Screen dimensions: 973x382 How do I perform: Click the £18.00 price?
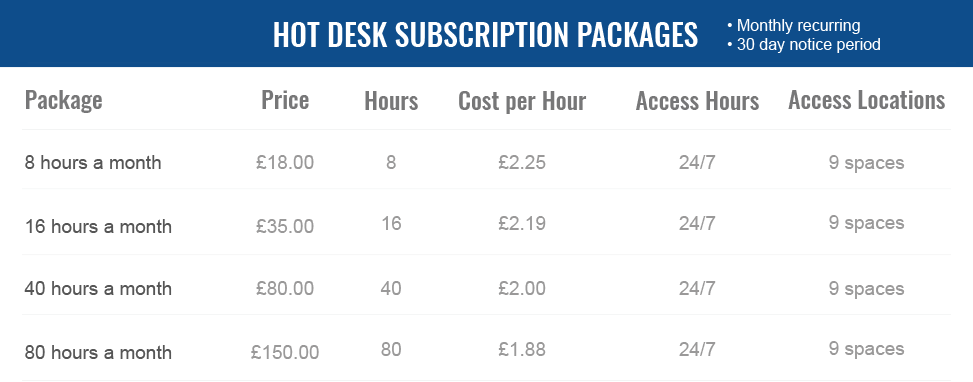[285, 162]
